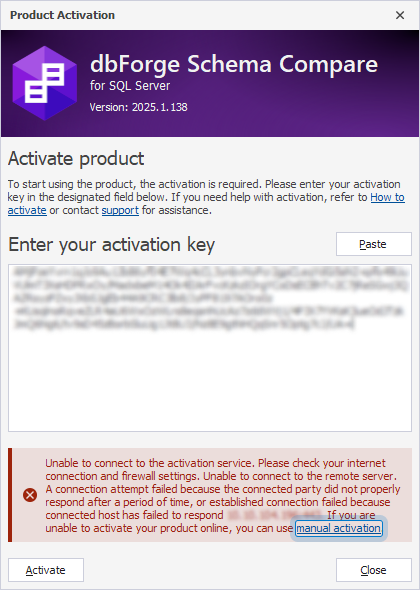Click the 'Activate product' heading
Viewport: 420px width, 590px height.
(x=76, y=159)
